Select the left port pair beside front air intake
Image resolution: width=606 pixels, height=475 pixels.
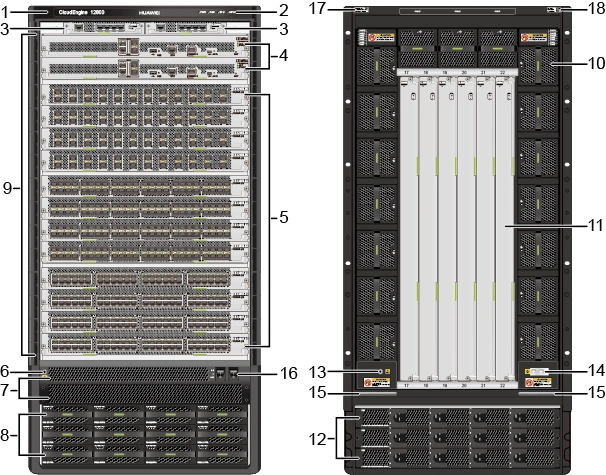(x=217, y=373)
